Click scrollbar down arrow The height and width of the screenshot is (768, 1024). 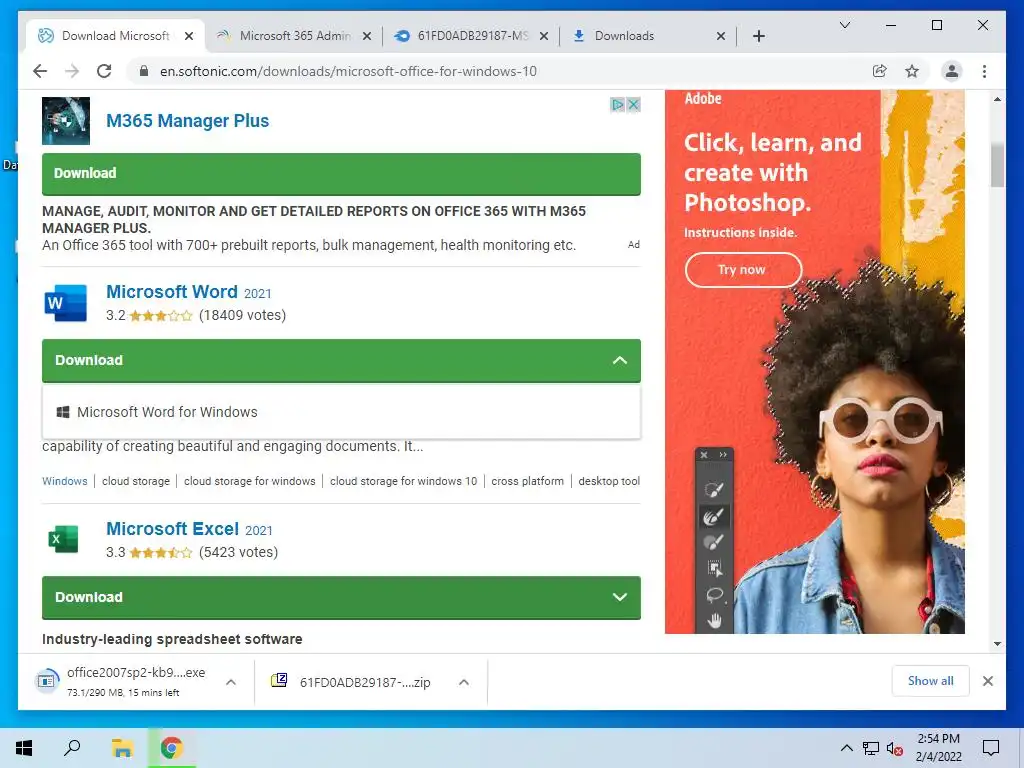point(997,643)
